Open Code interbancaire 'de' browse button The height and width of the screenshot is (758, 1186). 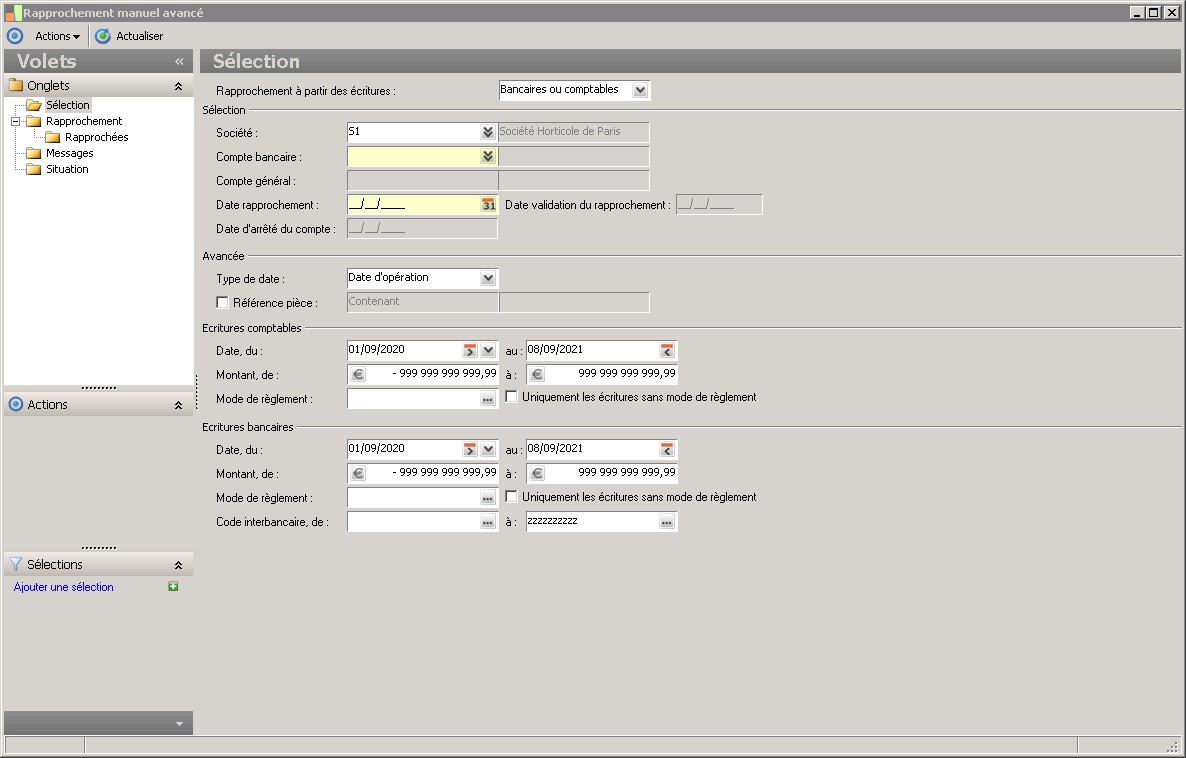(487, 522)
